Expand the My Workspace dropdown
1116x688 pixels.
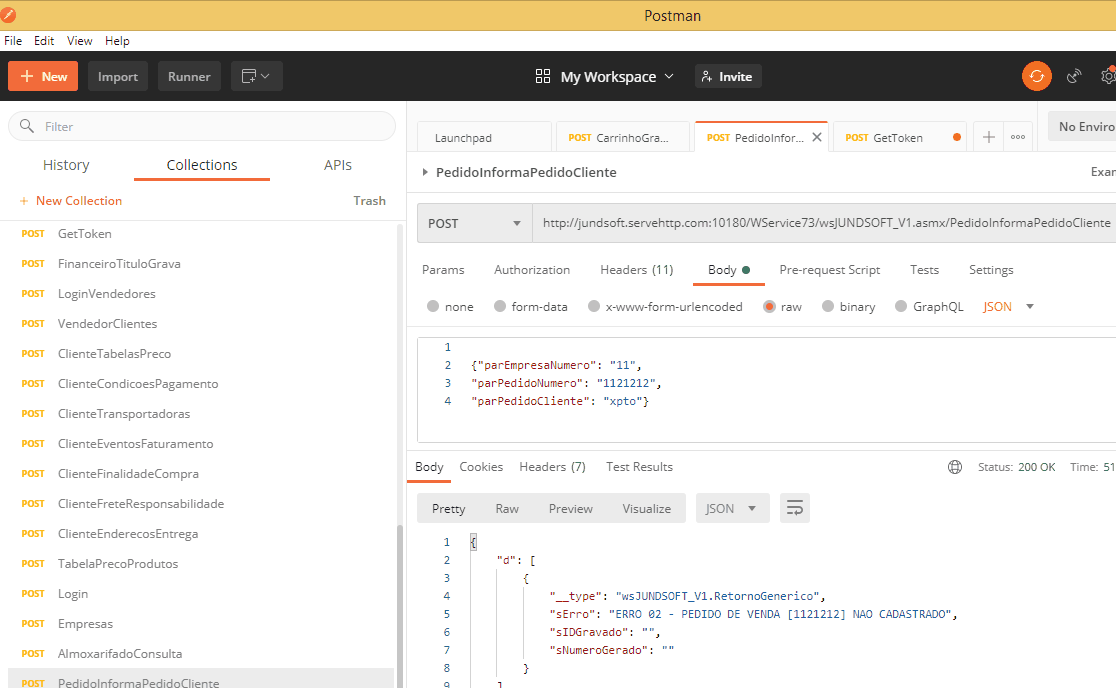coord(605,76)
